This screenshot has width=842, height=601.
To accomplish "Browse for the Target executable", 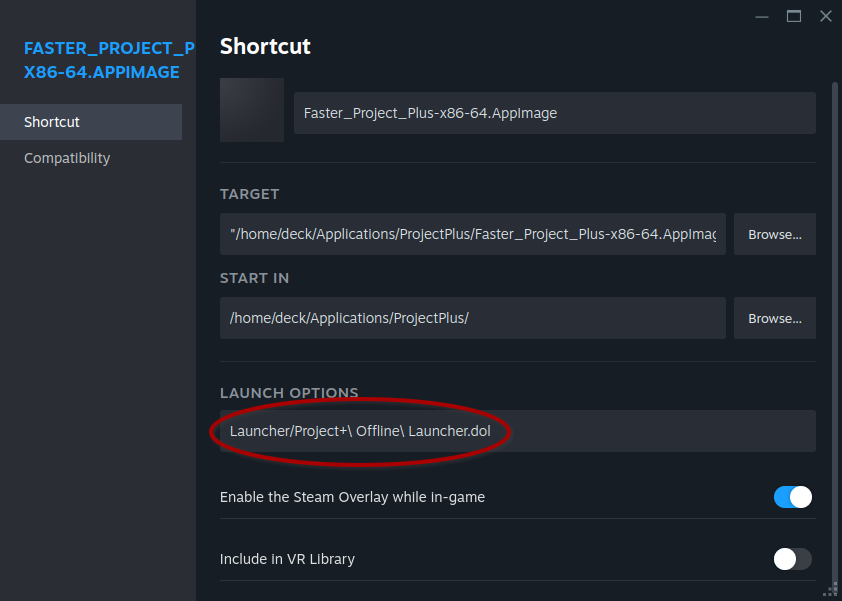I will (x=775, y=234).
